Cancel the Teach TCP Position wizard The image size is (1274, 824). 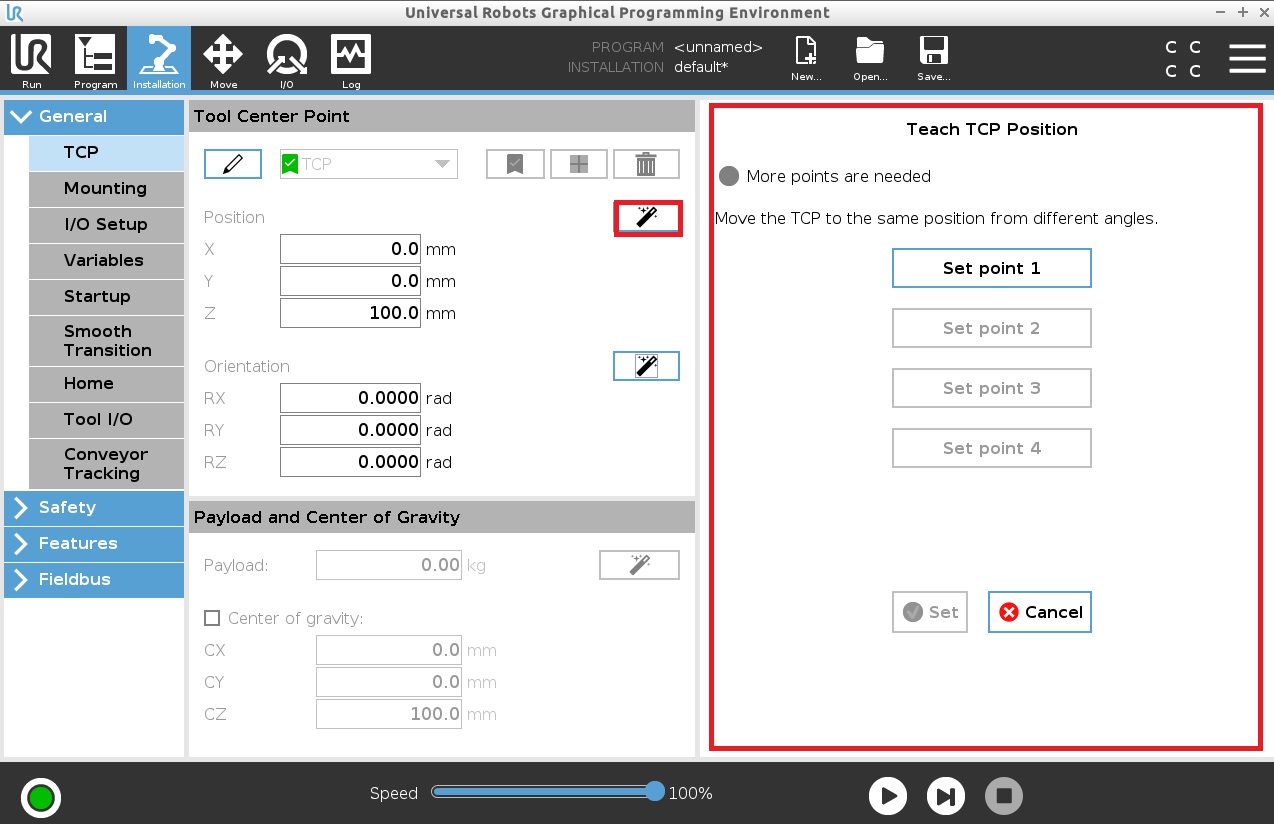tap(1040, 612)
